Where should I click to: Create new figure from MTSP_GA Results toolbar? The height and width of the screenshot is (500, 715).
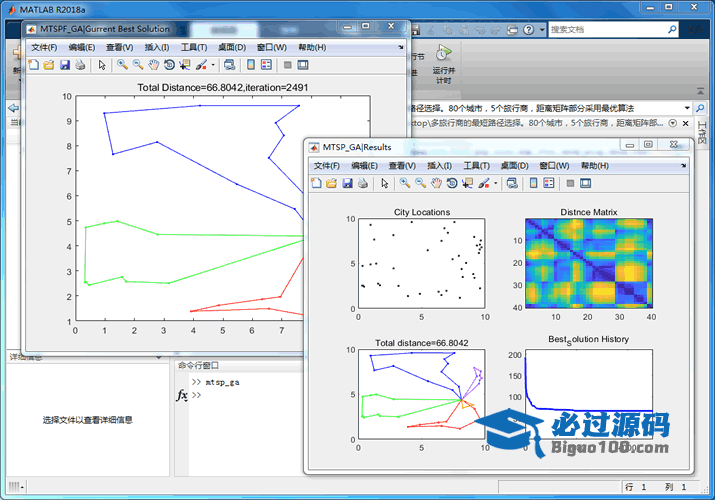[316, 183]
